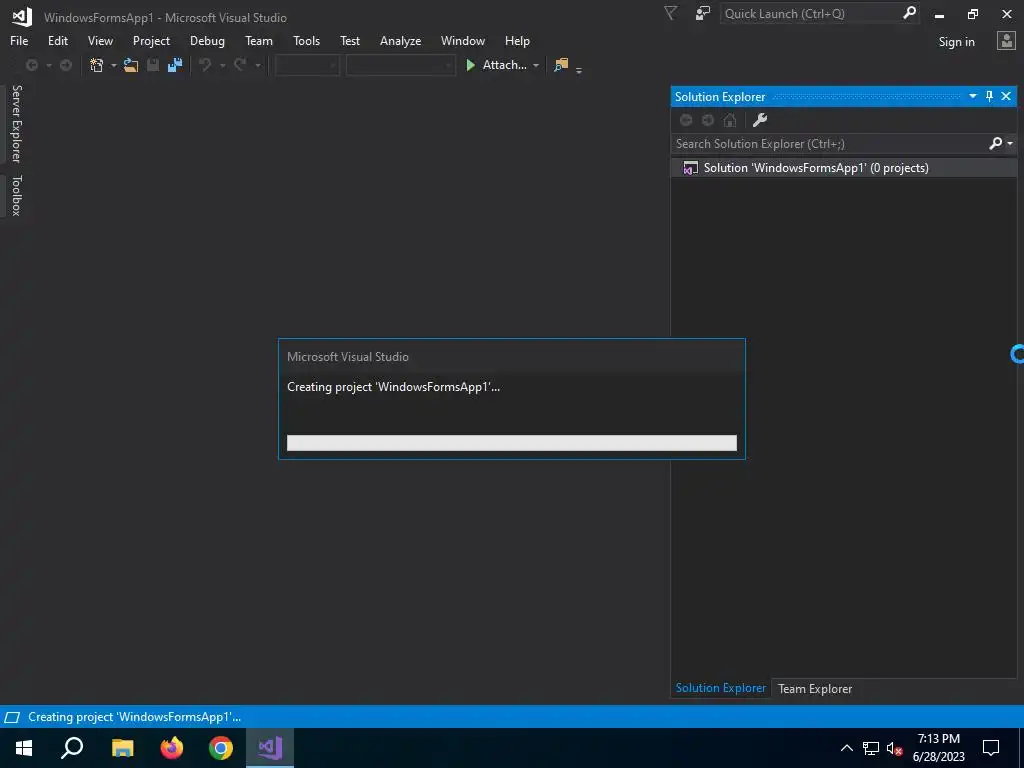Open the Help menu

click(517, 40)
